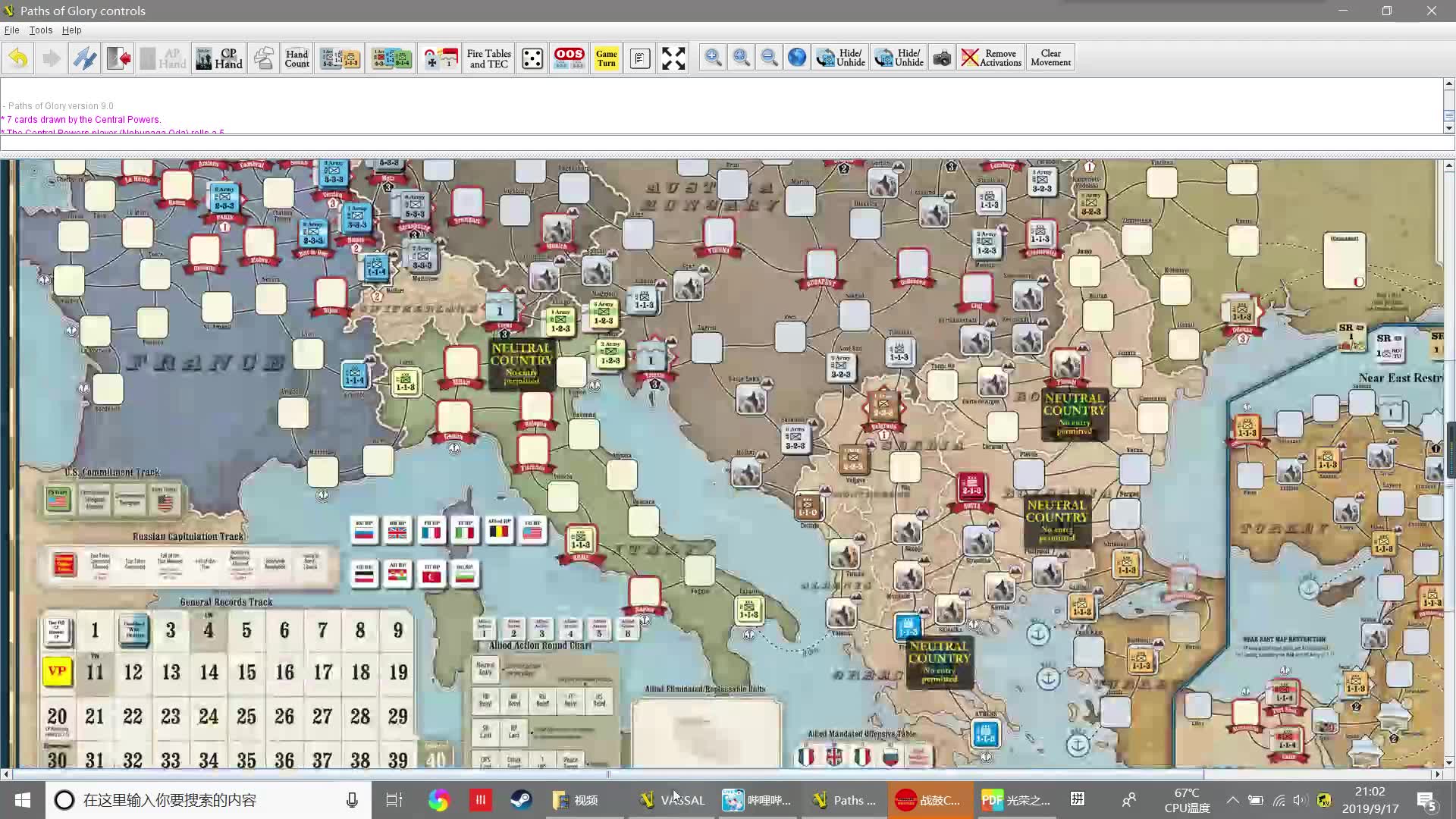Click the iron cross markers toolbar icon
This screenshot has width=1456, height=819.
tap(441, 58)
